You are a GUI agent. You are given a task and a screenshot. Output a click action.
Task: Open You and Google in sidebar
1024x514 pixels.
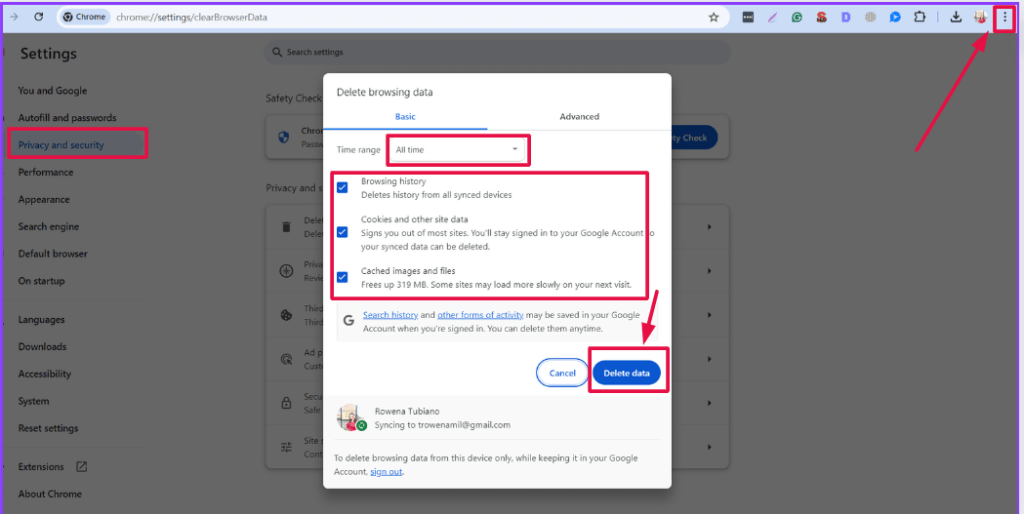pyautogui.click(x=52, y=91)
